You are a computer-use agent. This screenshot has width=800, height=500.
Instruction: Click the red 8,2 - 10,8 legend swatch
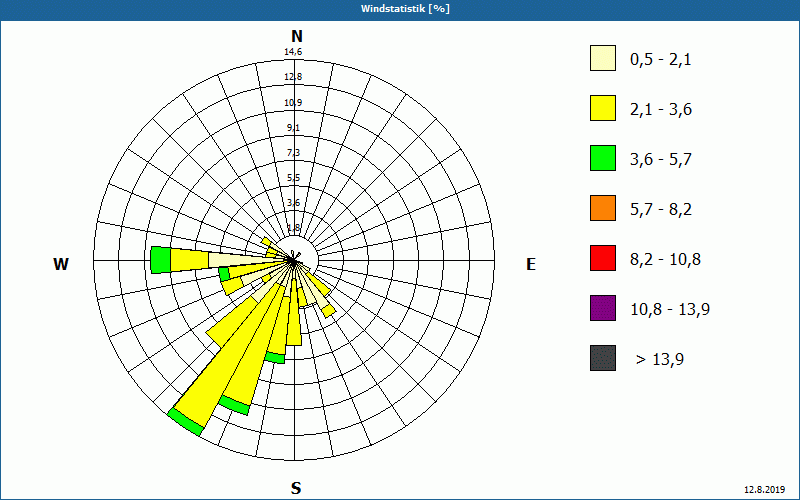(x=603, y=258)
